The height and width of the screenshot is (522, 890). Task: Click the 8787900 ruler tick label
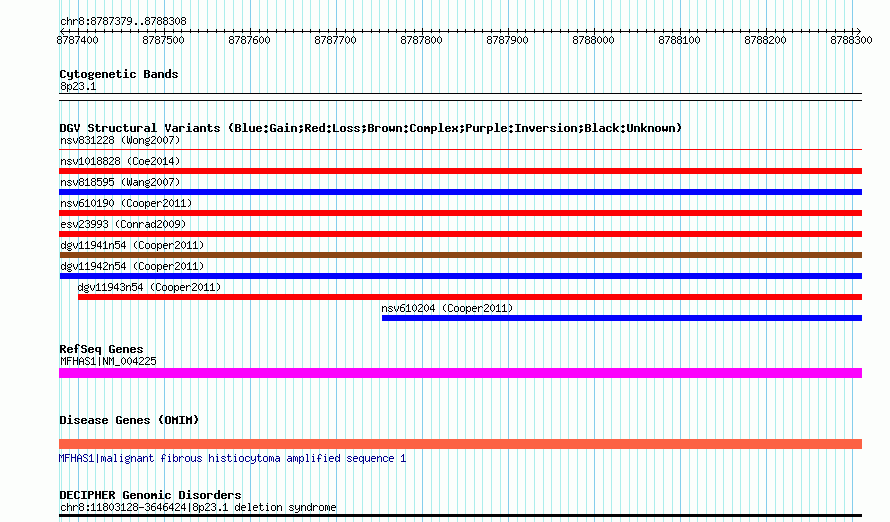click(507, 40)
